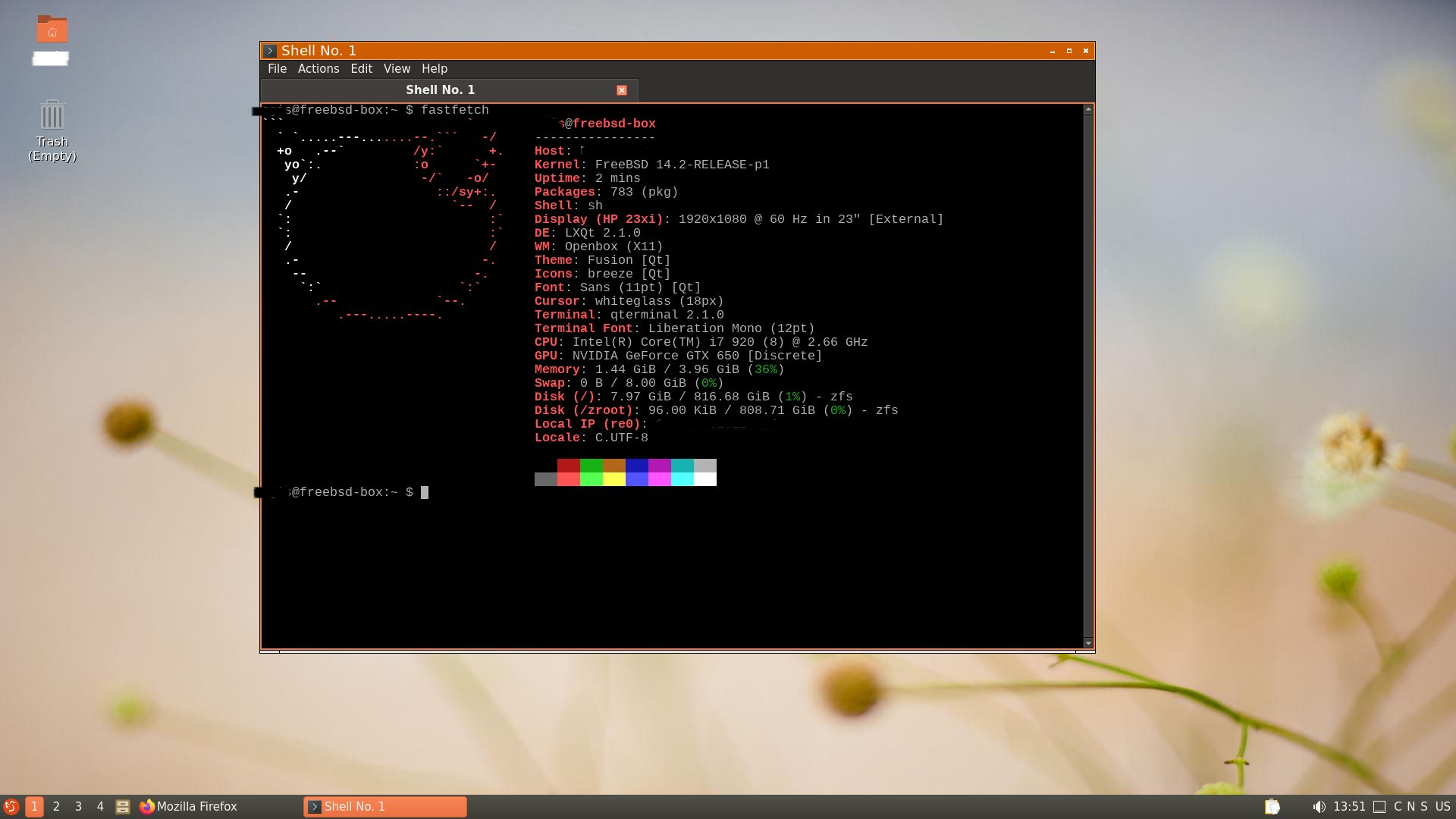Expand the Edit menu

pos(361,68)
